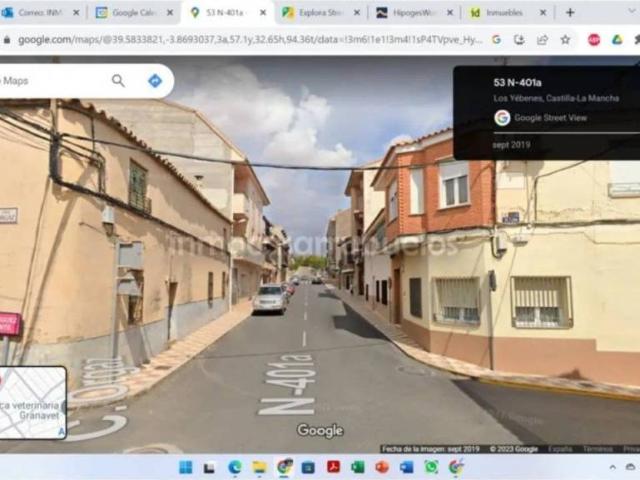Close the Correo tab

coord(76,13)
